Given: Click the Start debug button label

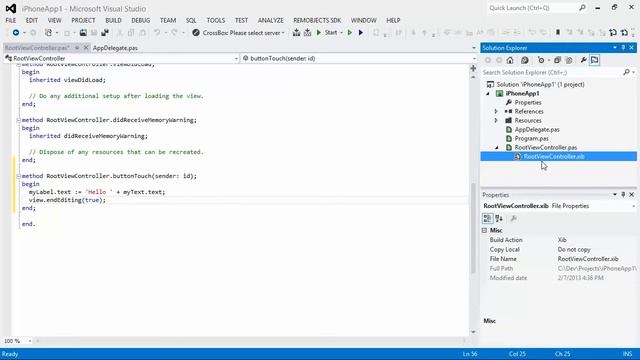Looking at the screenshot, I should 331,33.
